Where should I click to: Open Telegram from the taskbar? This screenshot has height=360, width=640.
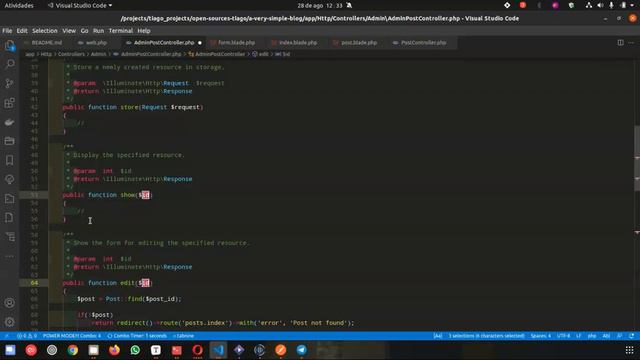click(x=302, y=350)
